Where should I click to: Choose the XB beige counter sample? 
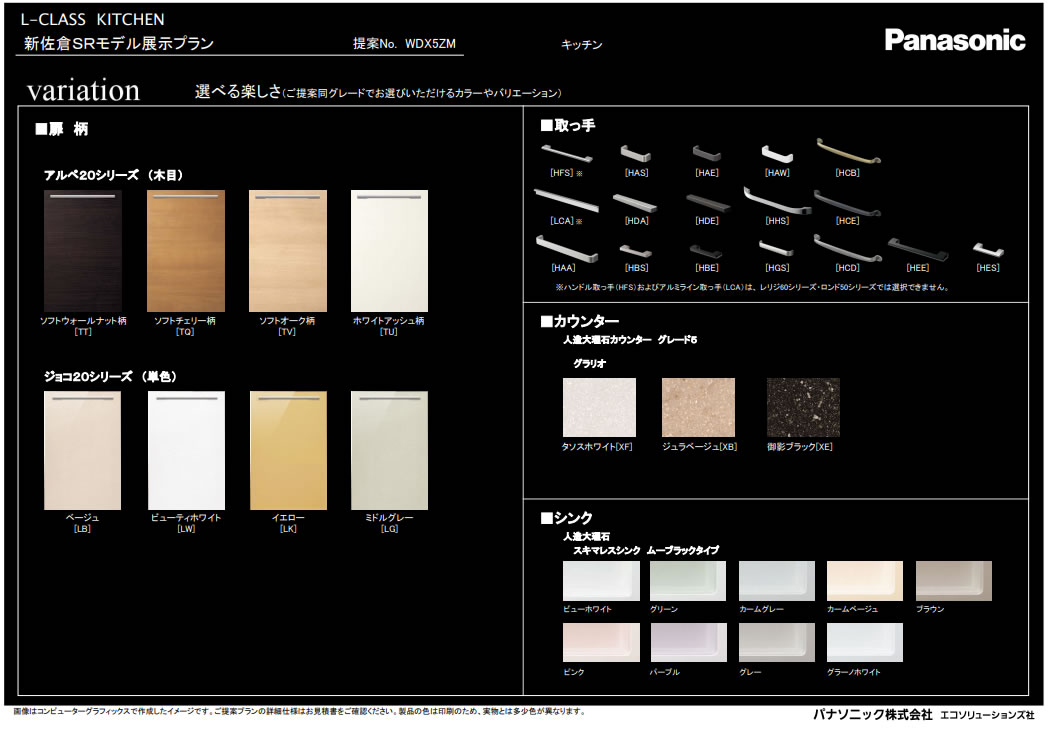pyautogui.click(x=698, y=408)
